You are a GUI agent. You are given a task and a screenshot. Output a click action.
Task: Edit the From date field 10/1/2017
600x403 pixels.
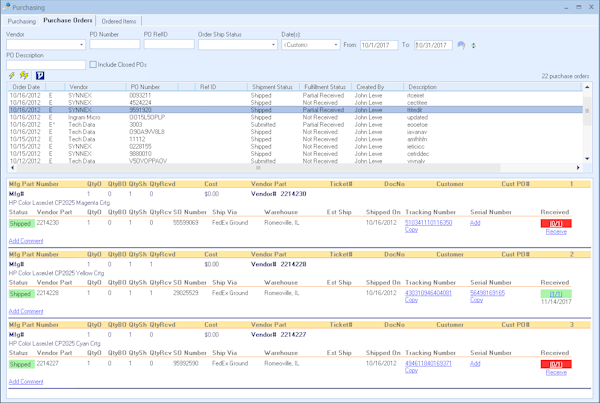point(379,45)
